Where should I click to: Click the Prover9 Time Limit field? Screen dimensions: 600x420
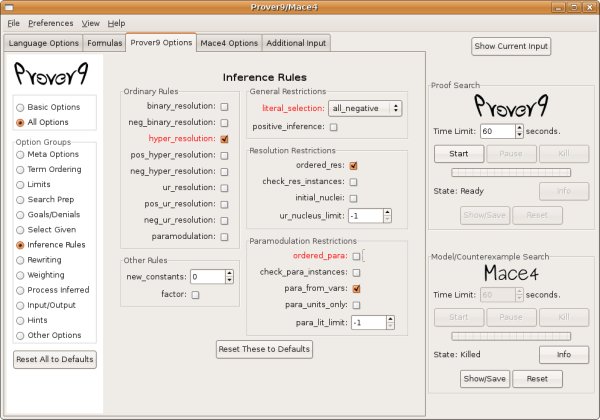click(498, 131)
